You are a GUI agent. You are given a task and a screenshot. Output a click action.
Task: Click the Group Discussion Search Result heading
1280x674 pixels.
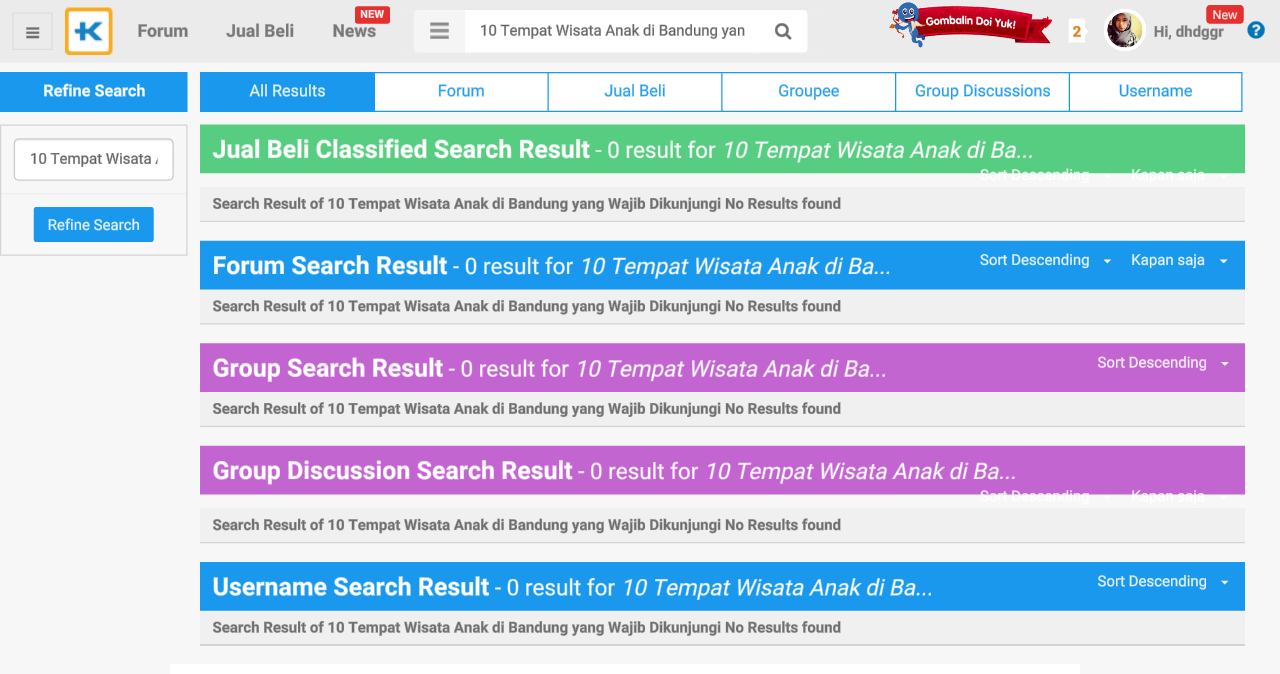tap(392, 471)
